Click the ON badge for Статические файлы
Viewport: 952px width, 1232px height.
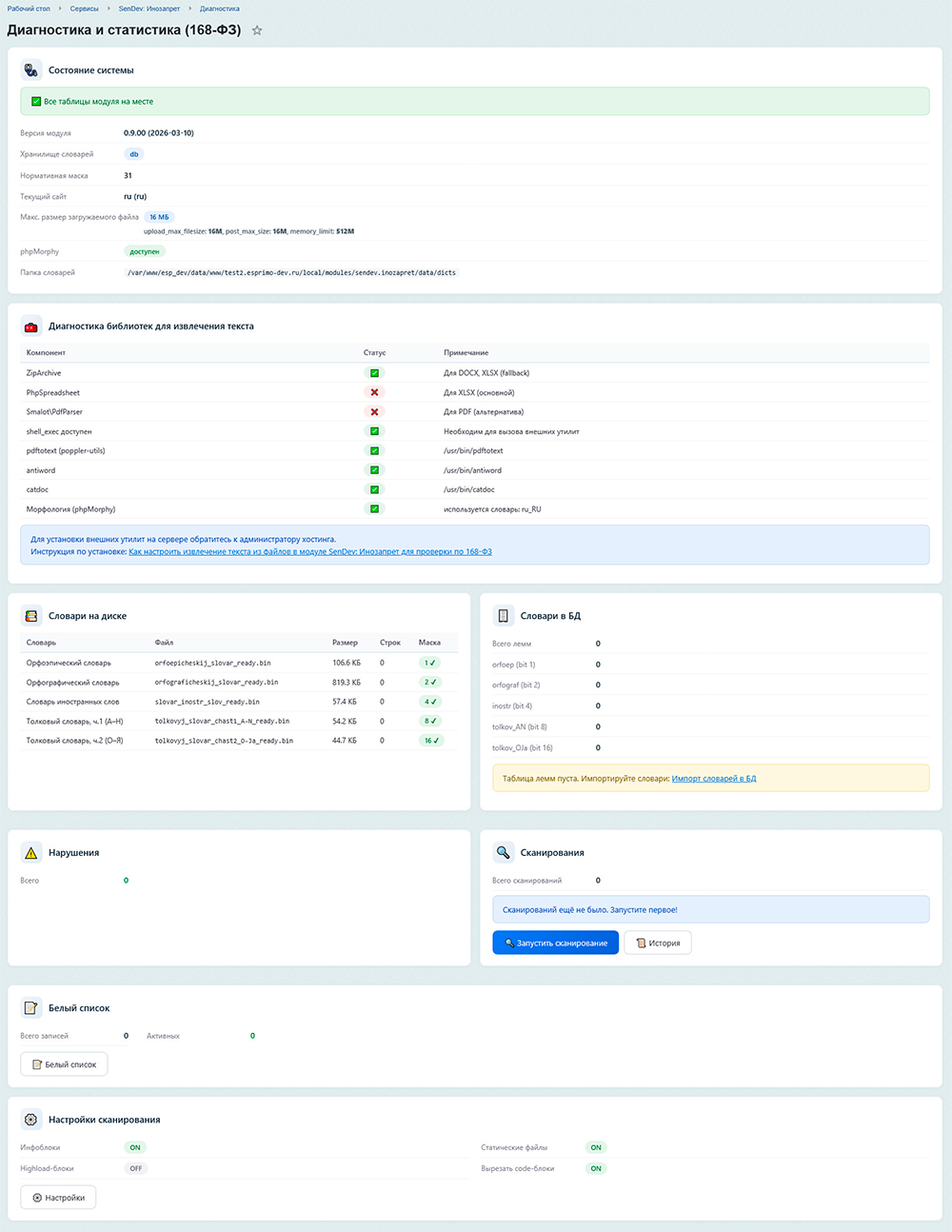596,1147
